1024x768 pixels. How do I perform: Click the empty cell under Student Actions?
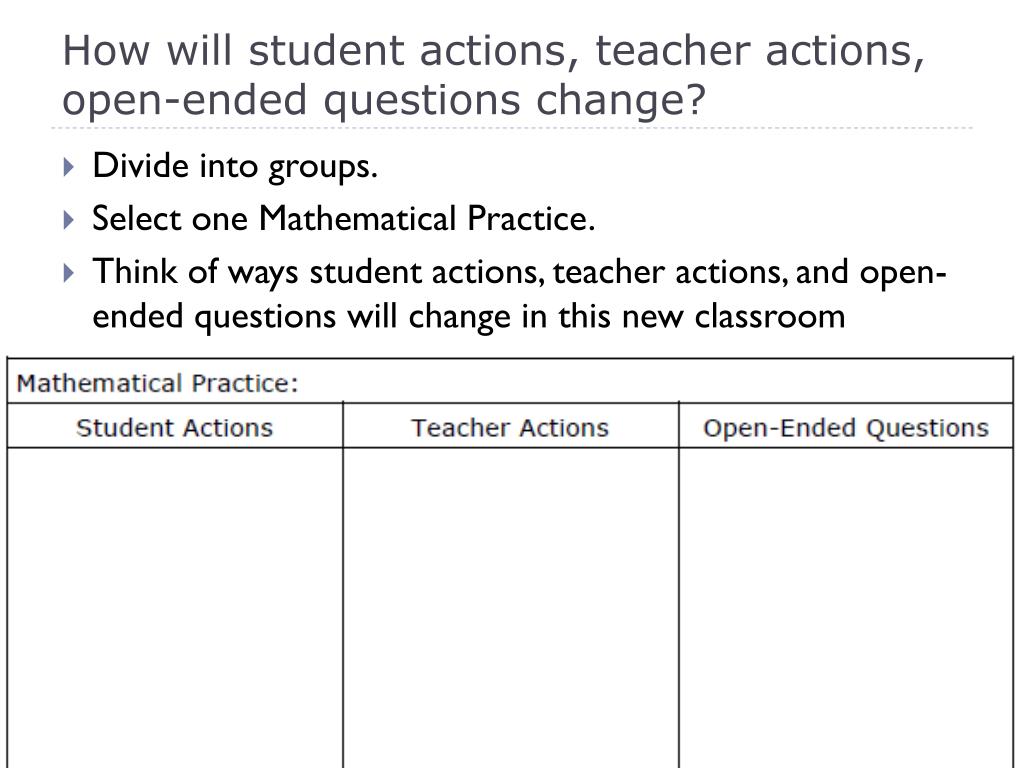tap(175, 608)
